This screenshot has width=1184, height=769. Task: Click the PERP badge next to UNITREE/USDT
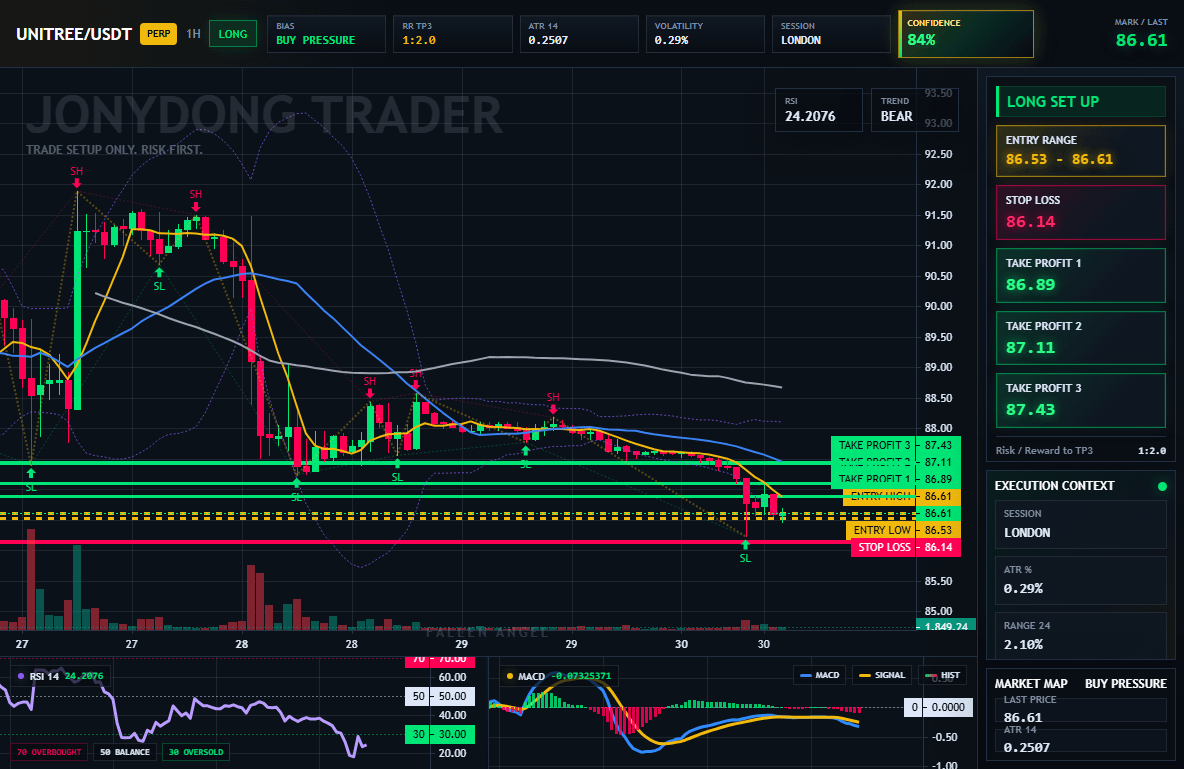158,34
